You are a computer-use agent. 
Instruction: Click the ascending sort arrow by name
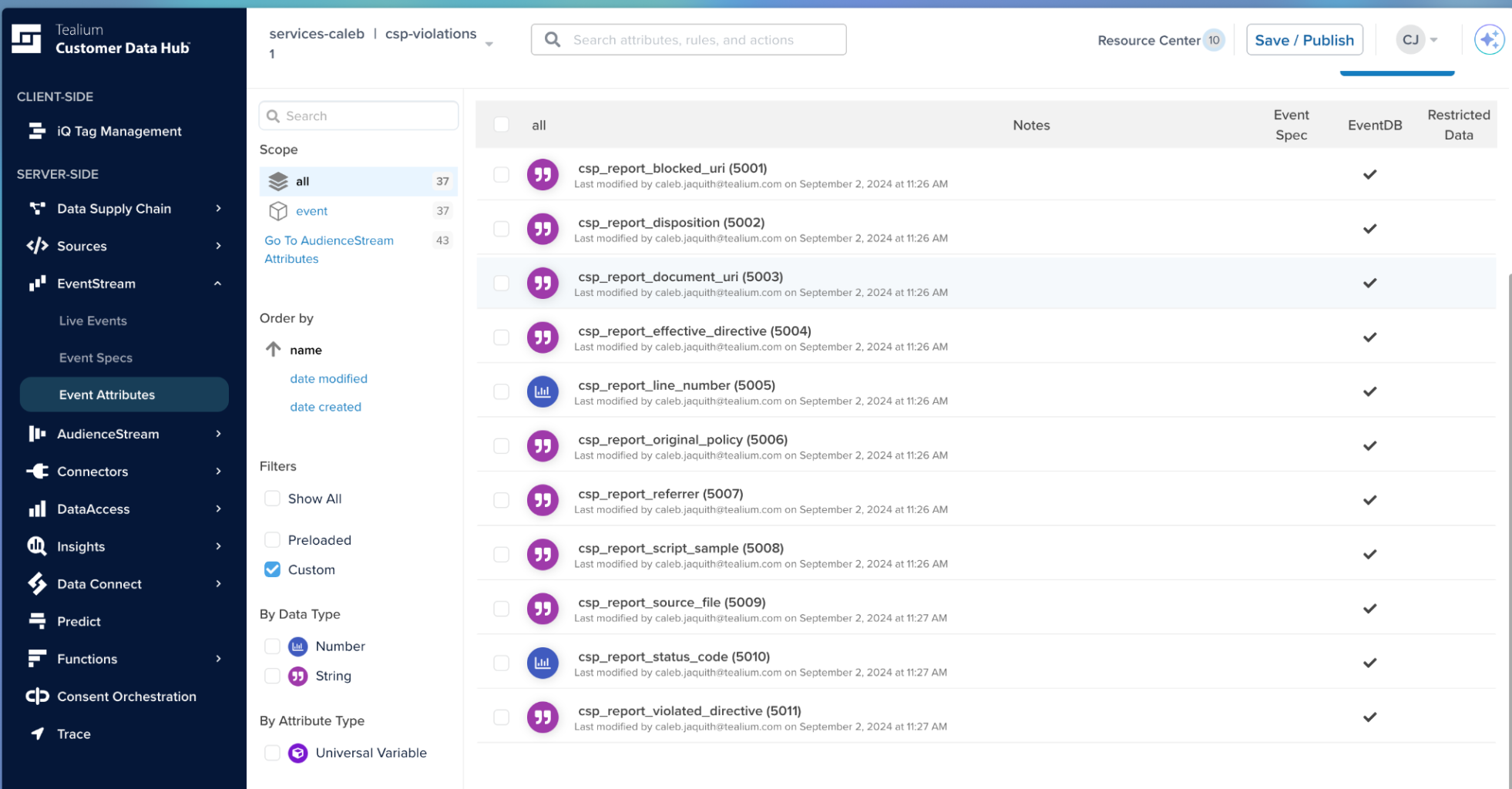coord(274,349)
